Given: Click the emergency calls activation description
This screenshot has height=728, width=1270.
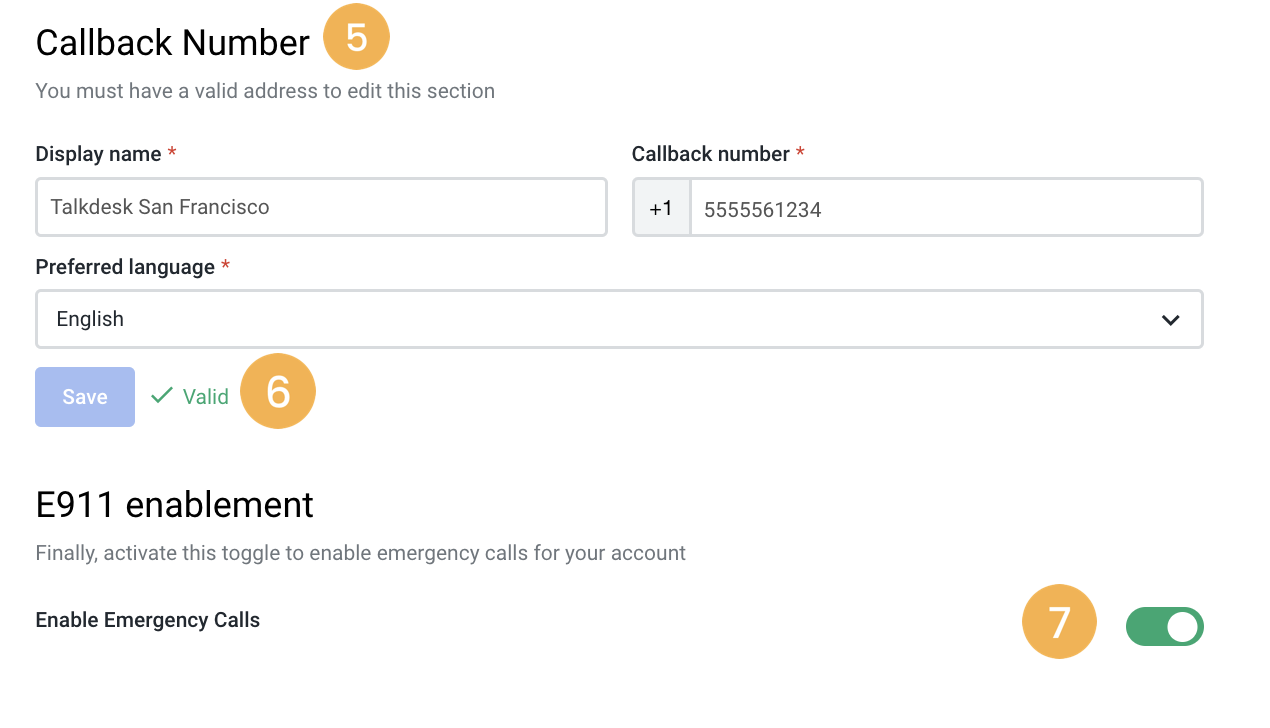Looking at the screenshot, I should coord(361,553).
